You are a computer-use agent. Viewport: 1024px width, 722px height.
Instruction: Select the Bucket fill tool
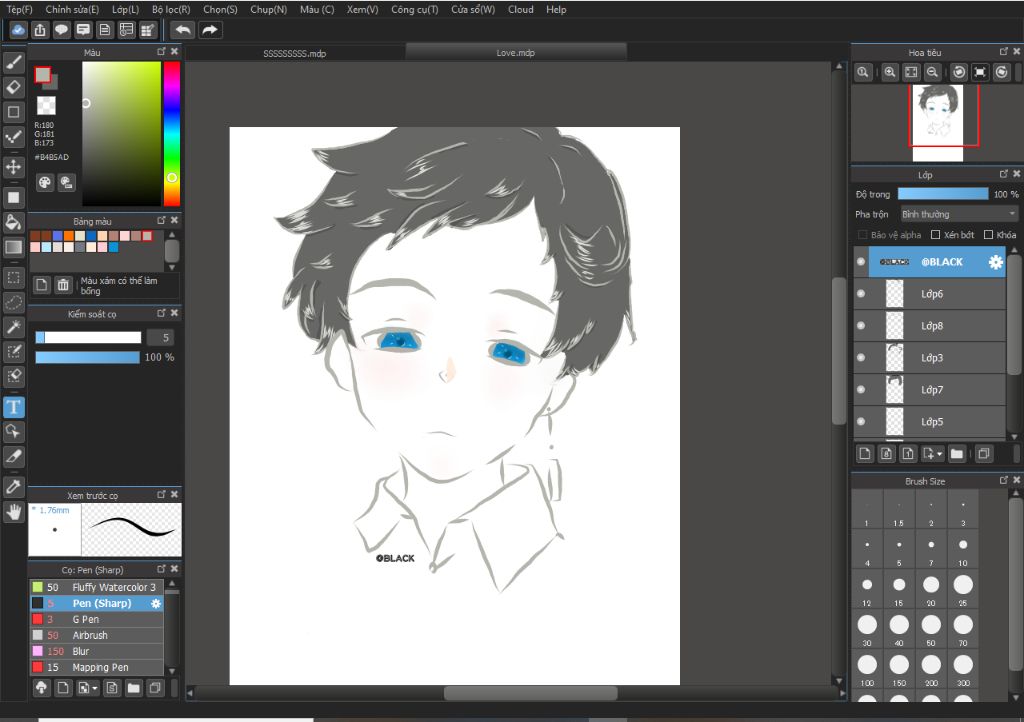[x=14, y=222]
